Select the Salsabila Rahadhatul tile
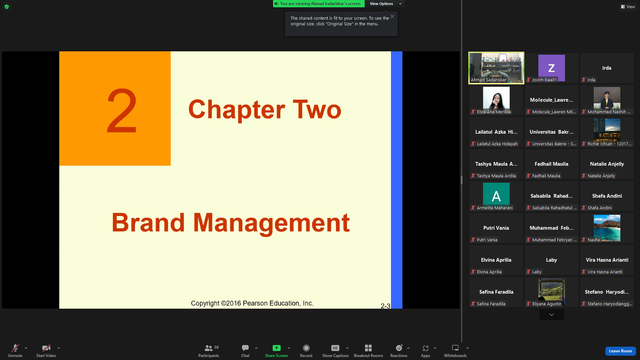 pos(551,196)
